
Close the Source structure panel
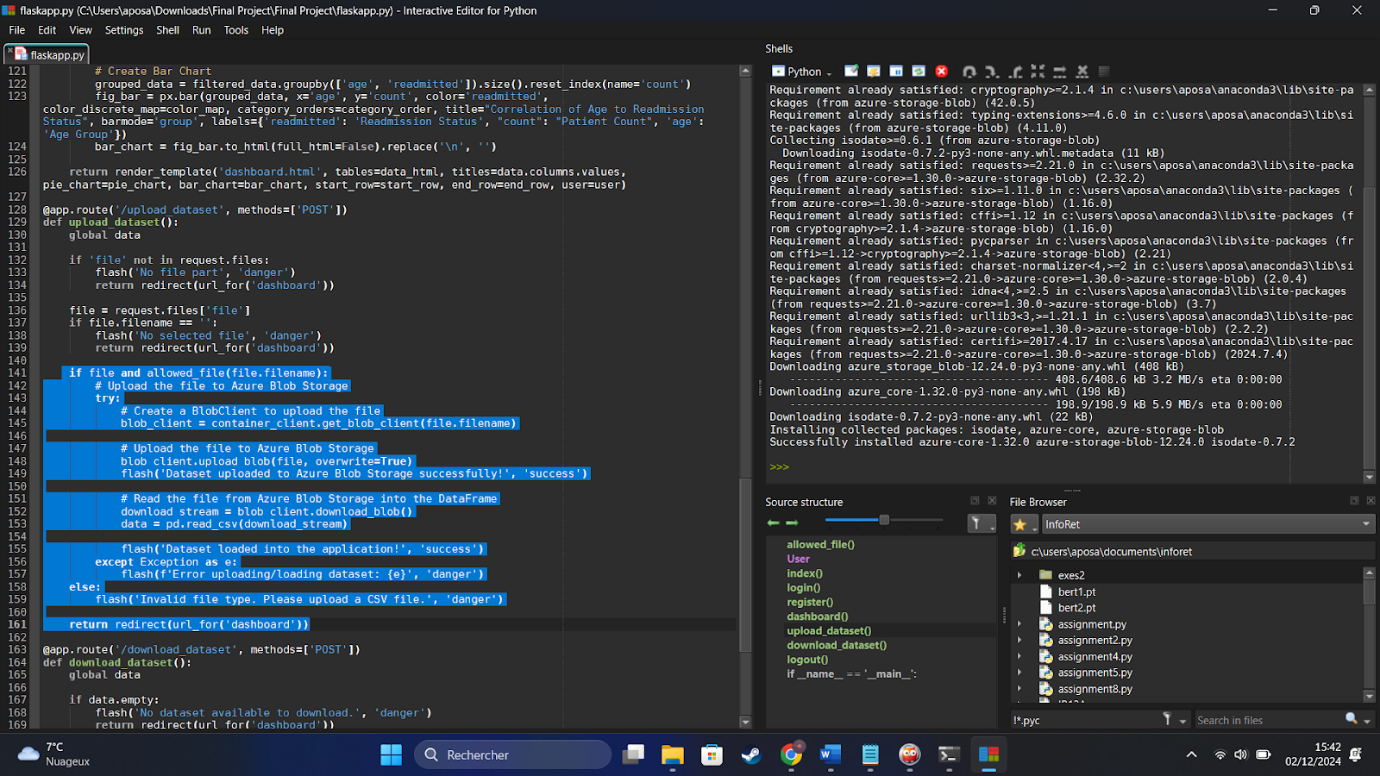(992, 501)
